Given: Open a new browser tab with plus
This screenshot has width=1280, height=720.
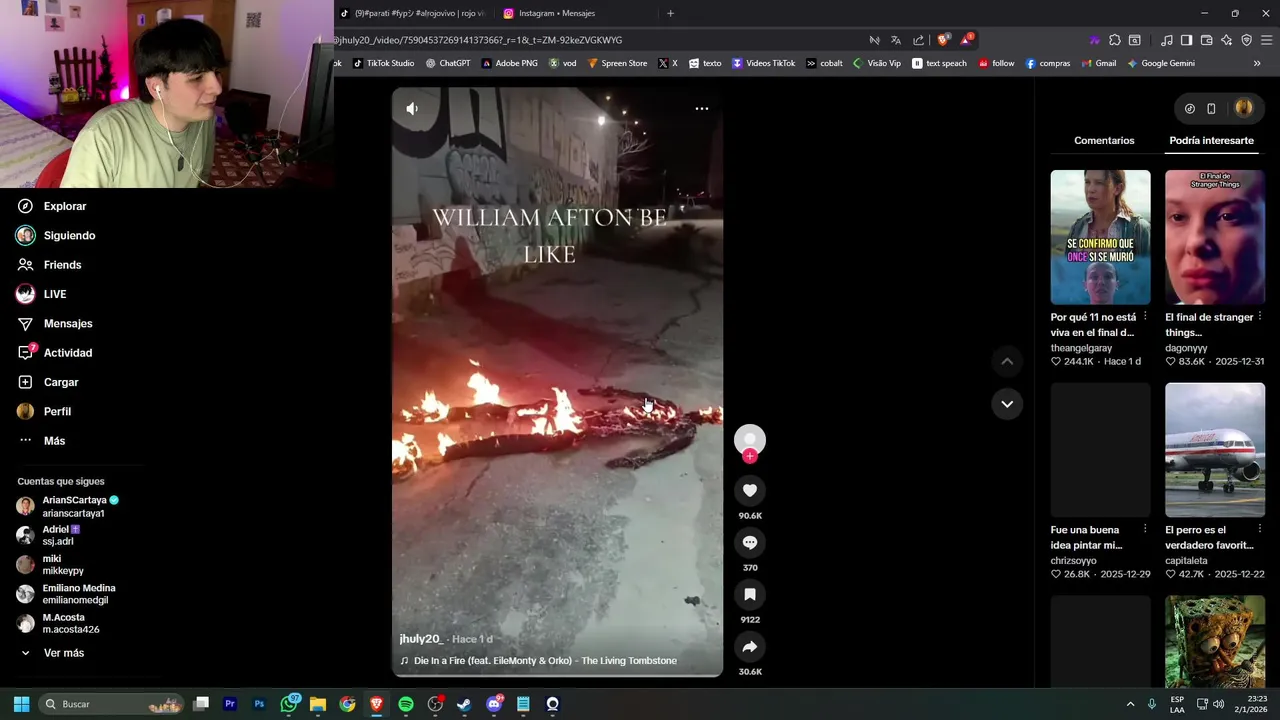Looking at the screenshot, I should coord(670,13).
